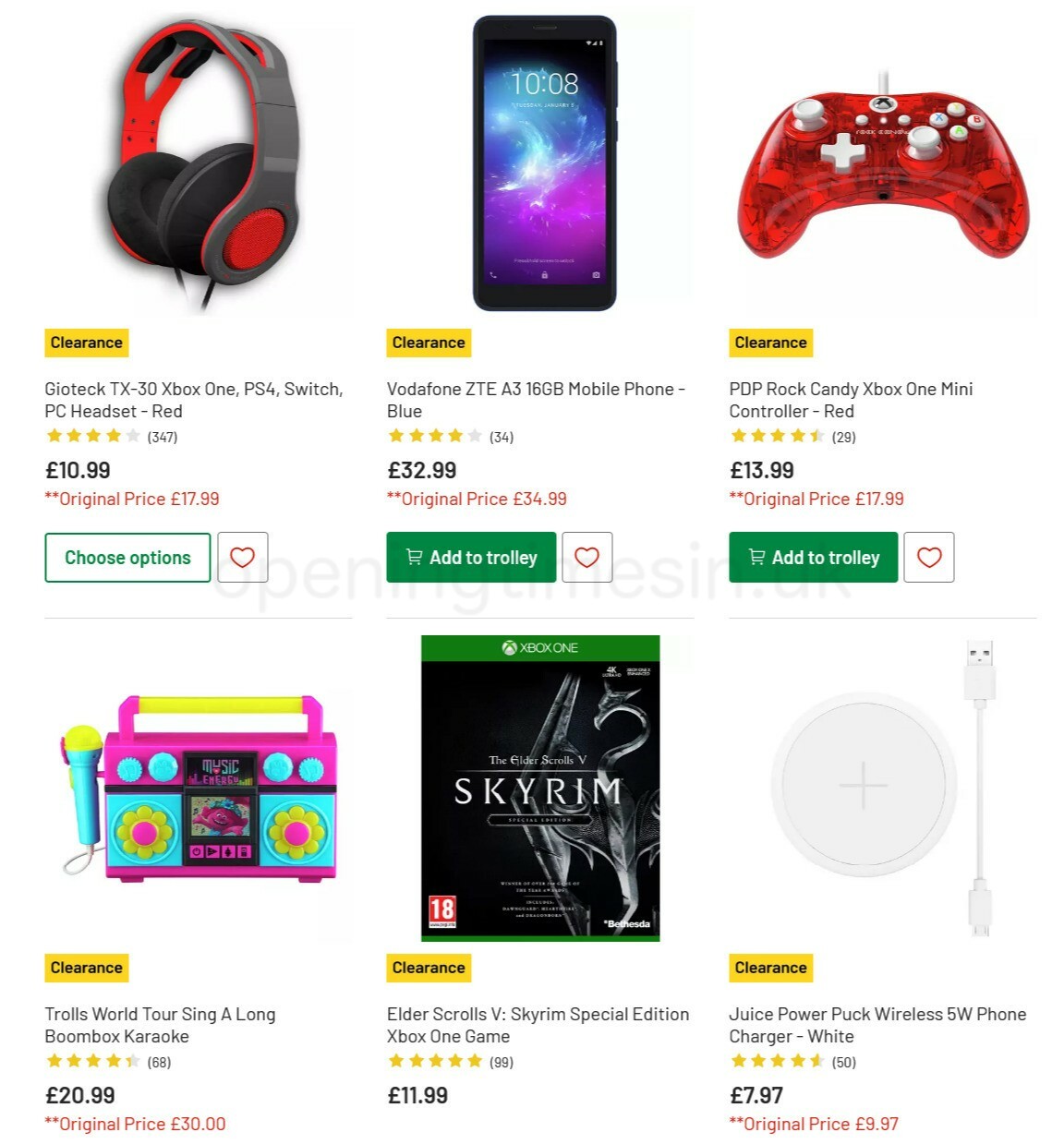Screen dimensions: 1064x1144
Task: Open the Gioteck TX-30 product title link
Action: (194, 400)
